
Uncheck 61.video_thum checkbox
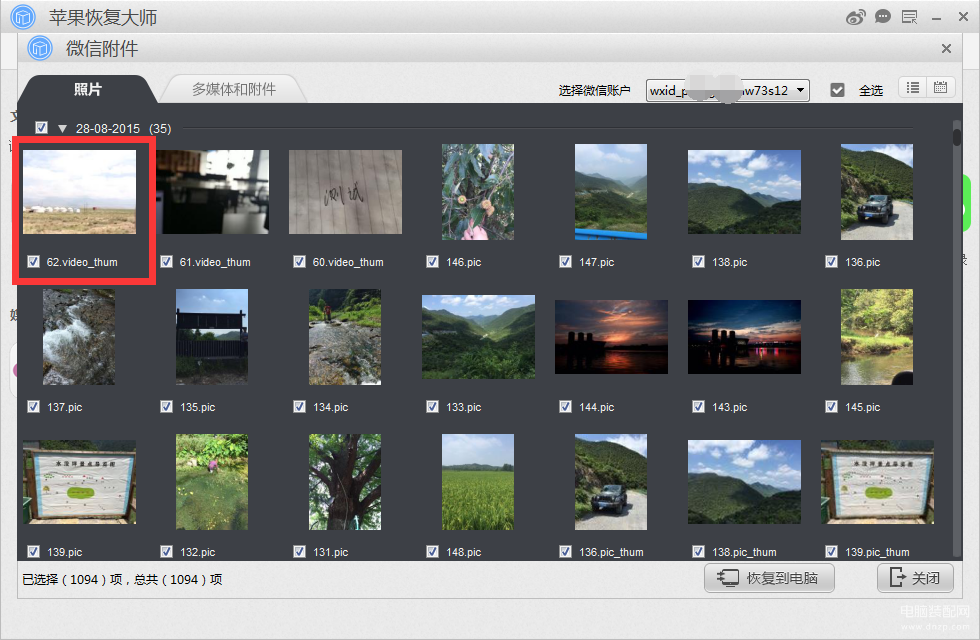(x=166, y=261)
